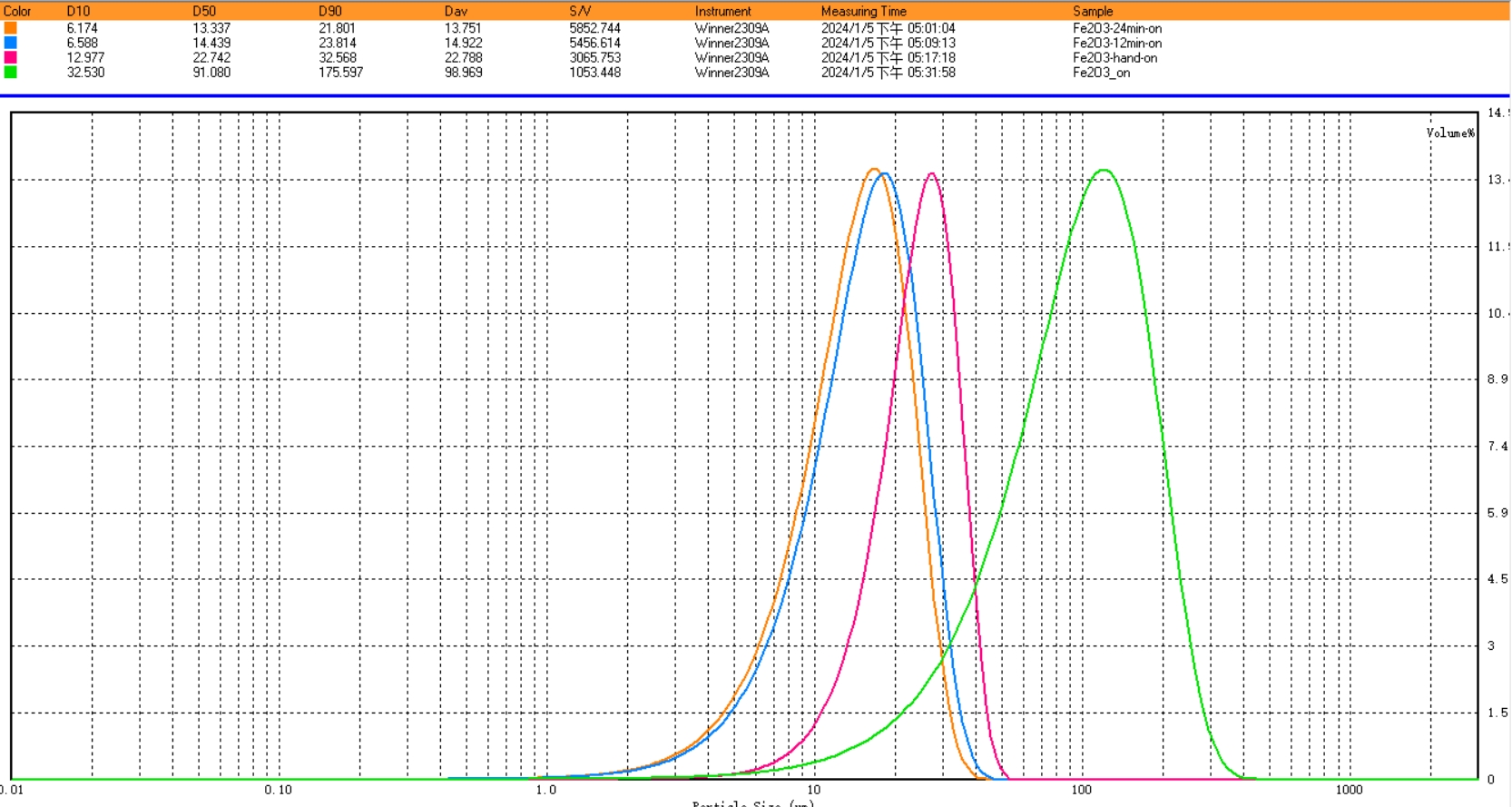
Task: Choose the Fe2O3-hand-on sample entry
Action: [1114, 57]
